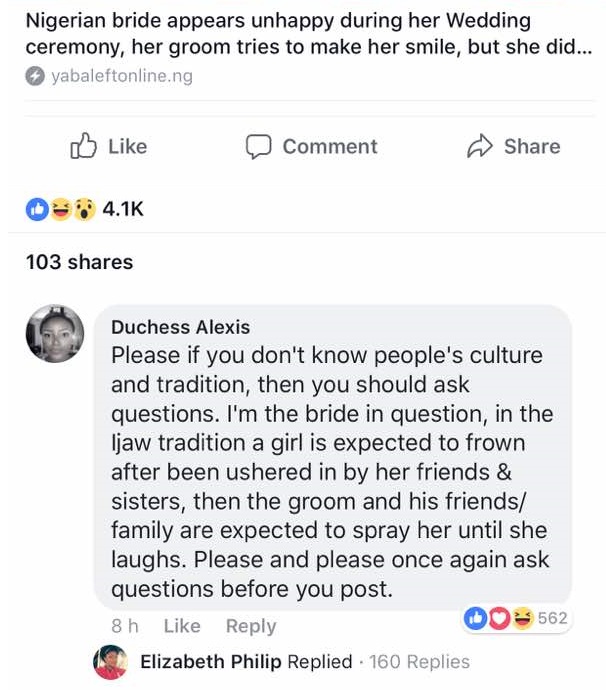Screen dimensions: 606x690
Task: Open Duchess Alexis profile picture
Action: 56,332
